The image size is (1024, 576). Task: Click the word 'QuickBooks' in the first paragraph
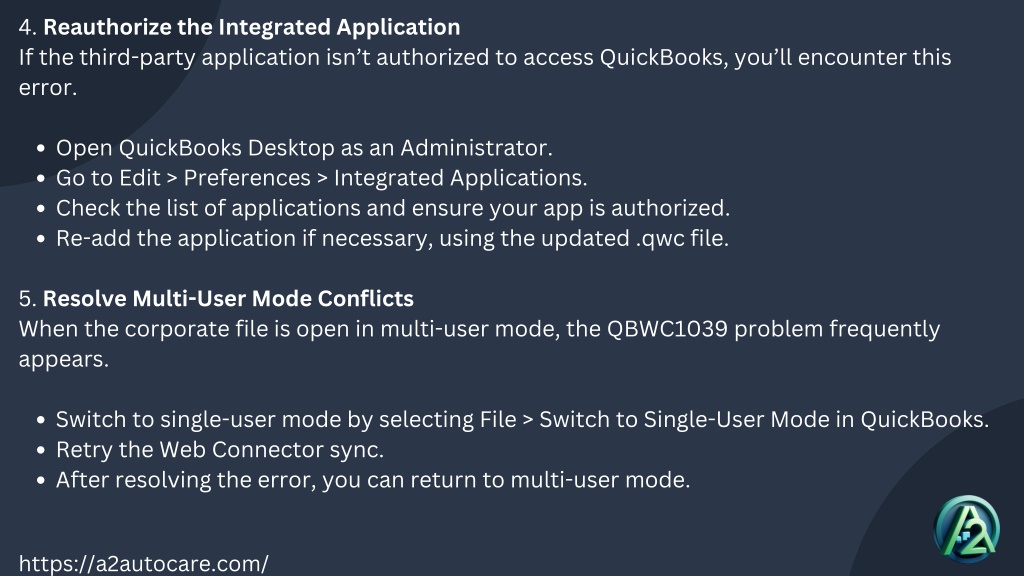663,57
